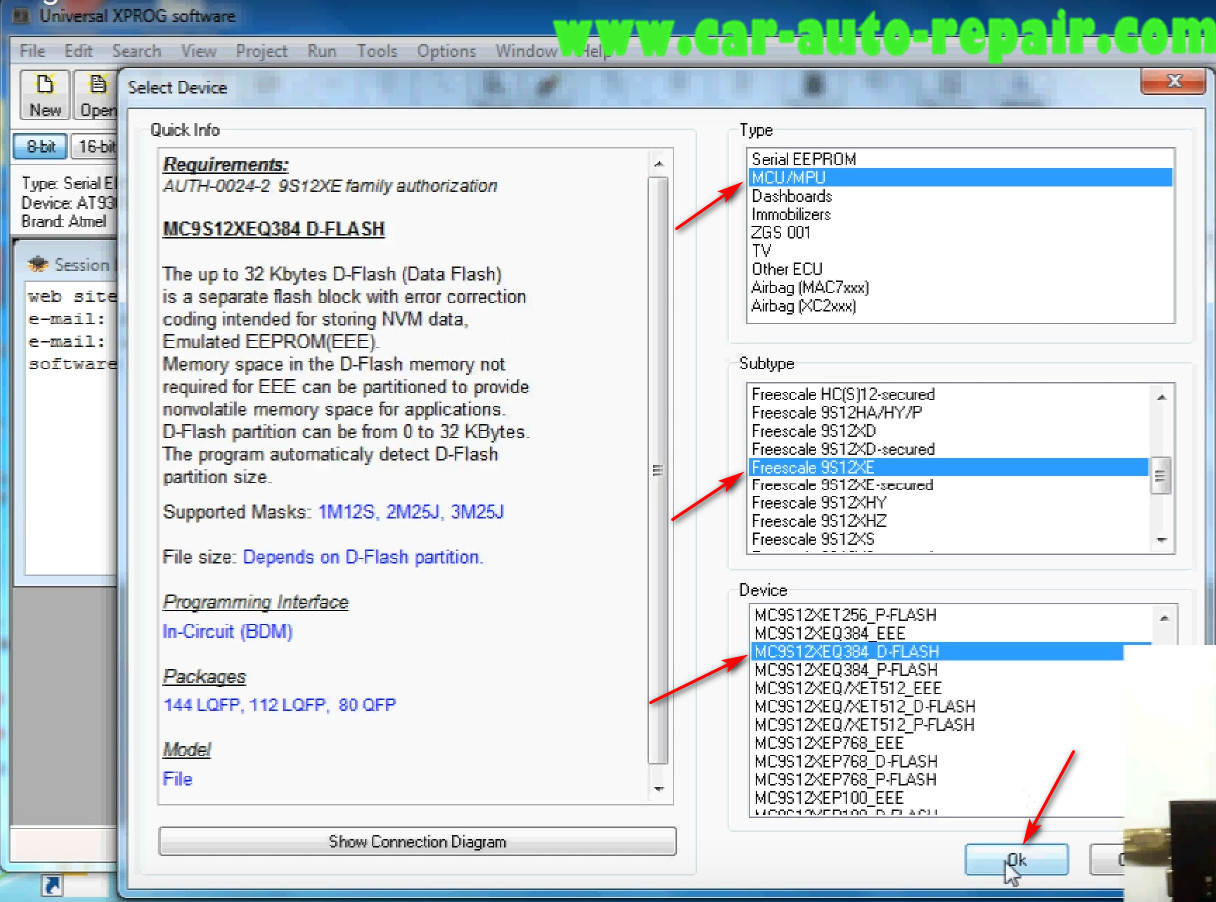This screenshot has height=902, width=1216.
Task: Select MC9S12XEP768_D-FLASH device
Action: coord(938,761)
